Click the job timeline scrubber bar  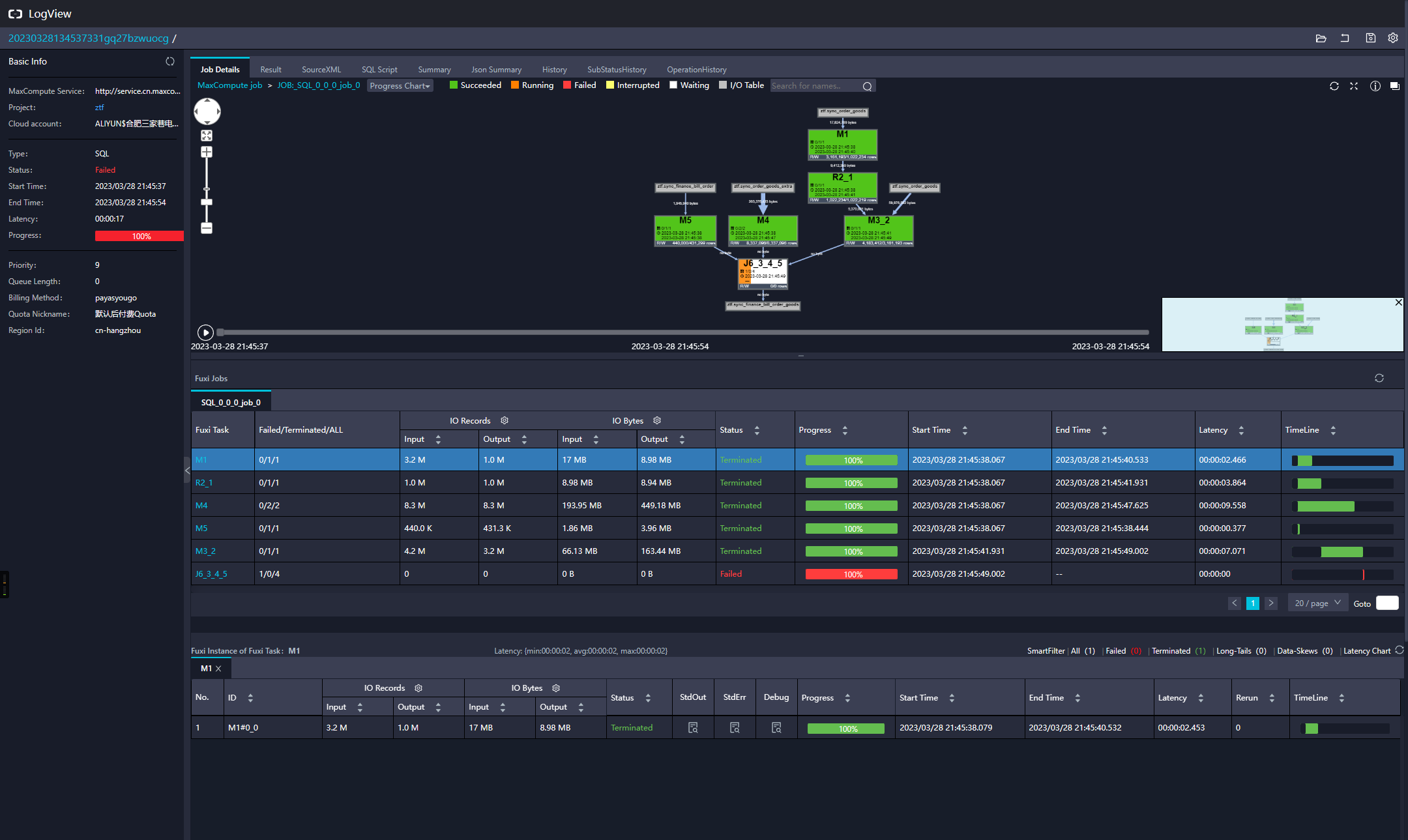pyautogui.click(x=682, y=332)
